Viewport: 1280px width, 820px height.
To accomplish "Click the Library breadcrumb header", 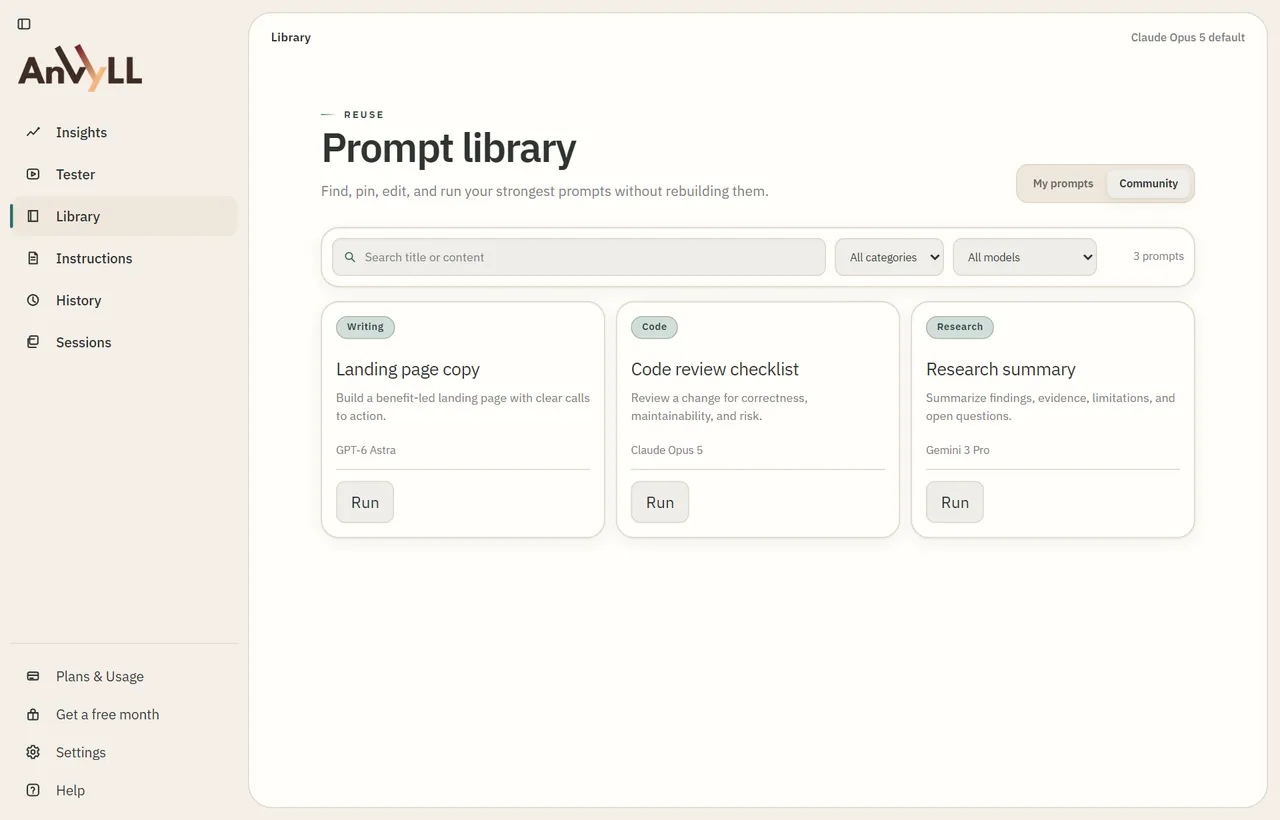I will pyautogui.click(x=291, y=38).
